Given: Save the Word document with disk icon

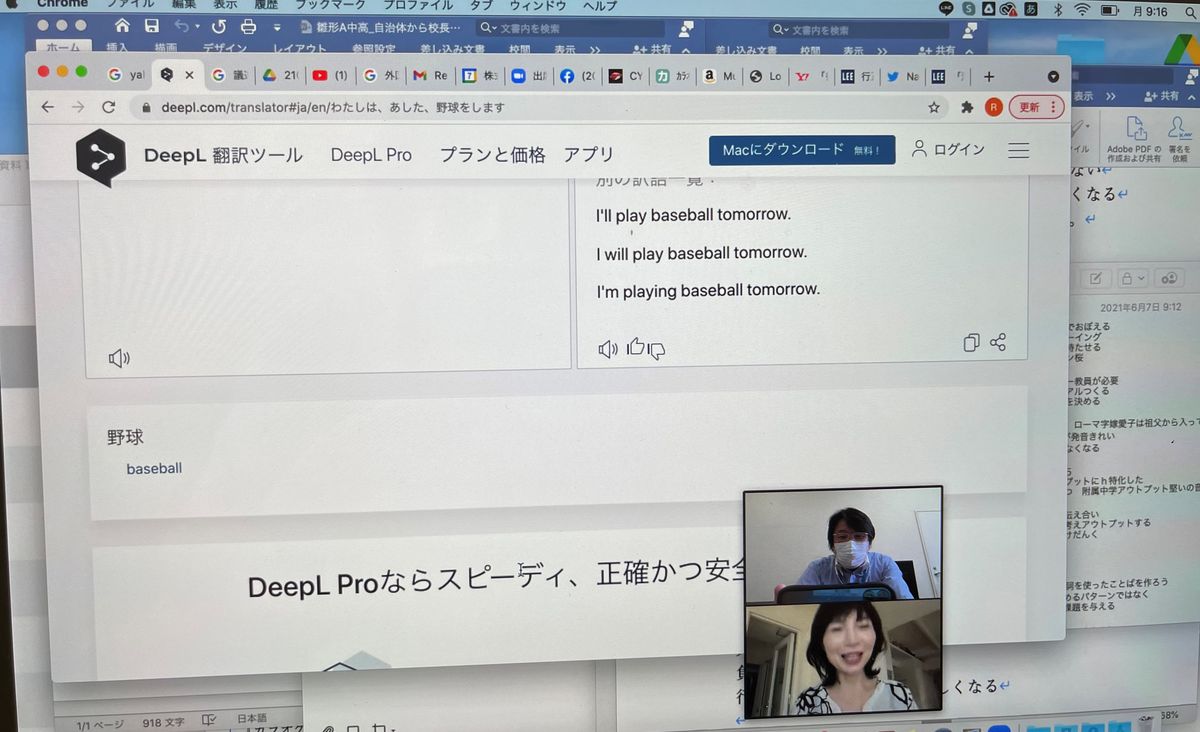Looking at the screenshot, I should [152, 26].
